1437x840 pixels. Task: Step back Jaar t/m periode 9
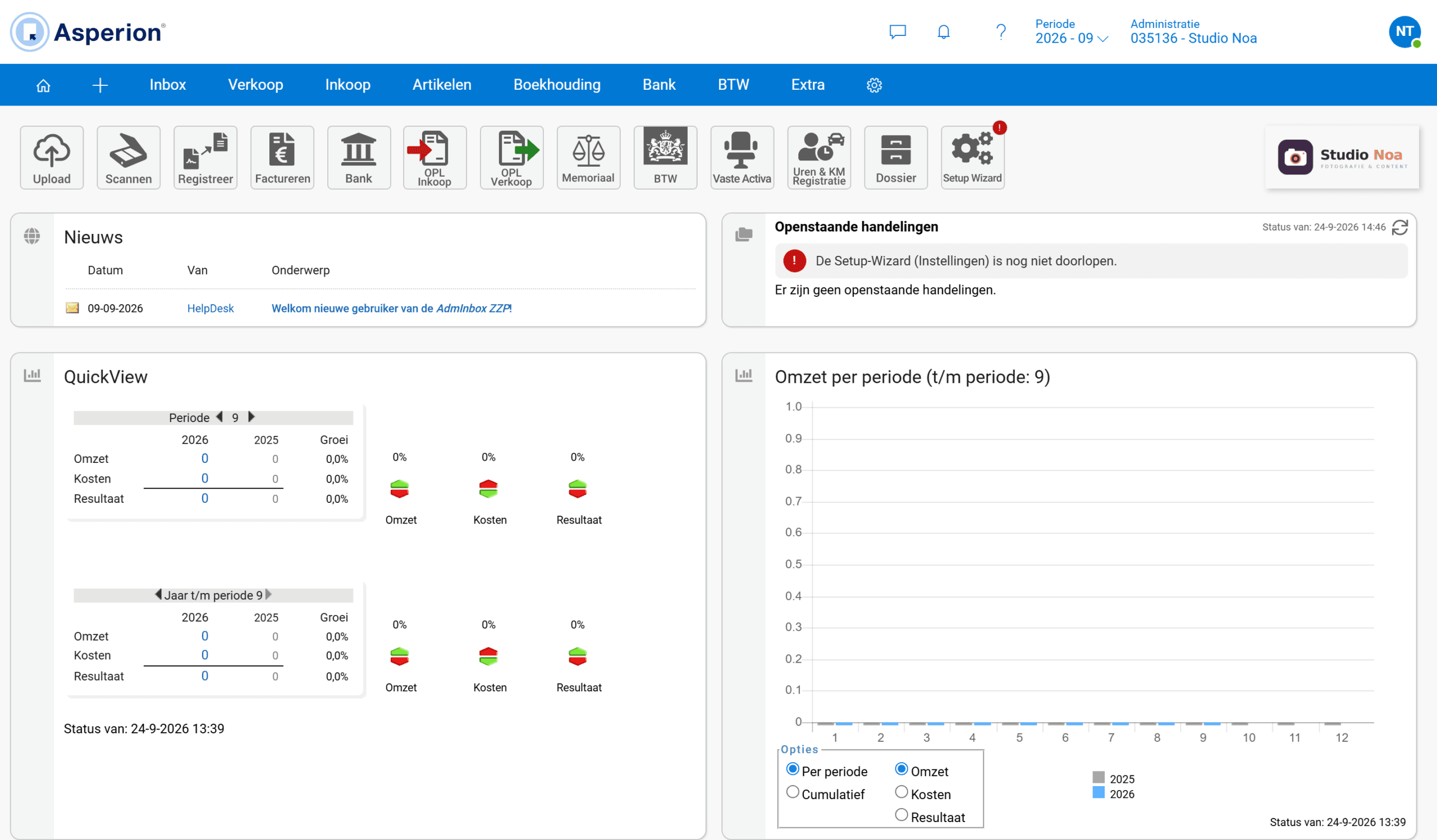point(158,594)
